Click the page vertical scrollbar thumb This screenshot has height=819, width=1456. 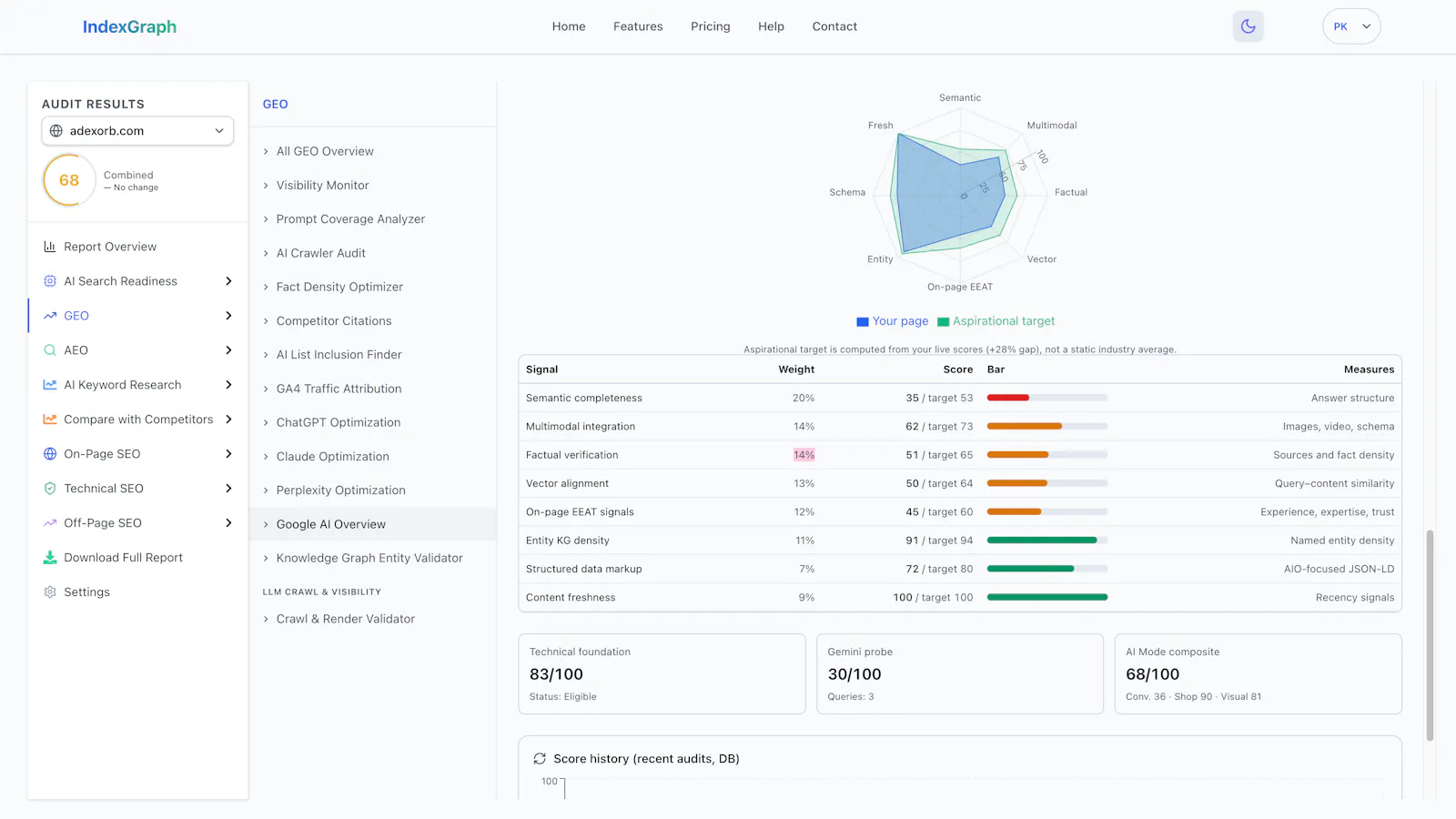tap(1430, 635)
